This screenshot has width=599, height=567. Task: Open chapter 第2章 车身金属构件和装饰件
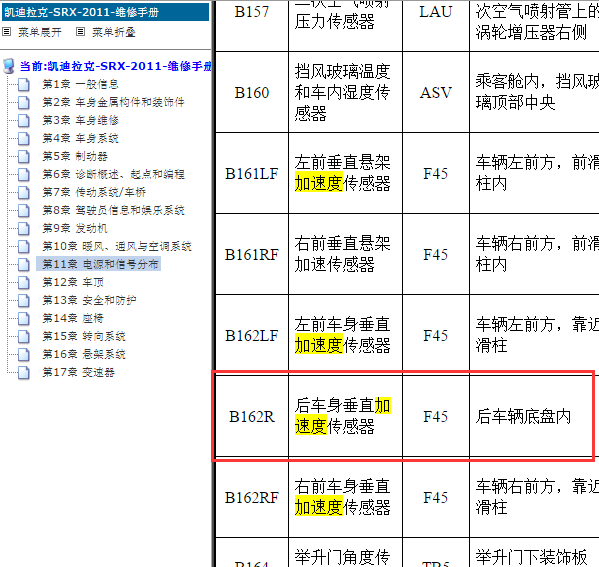[113, 102]
